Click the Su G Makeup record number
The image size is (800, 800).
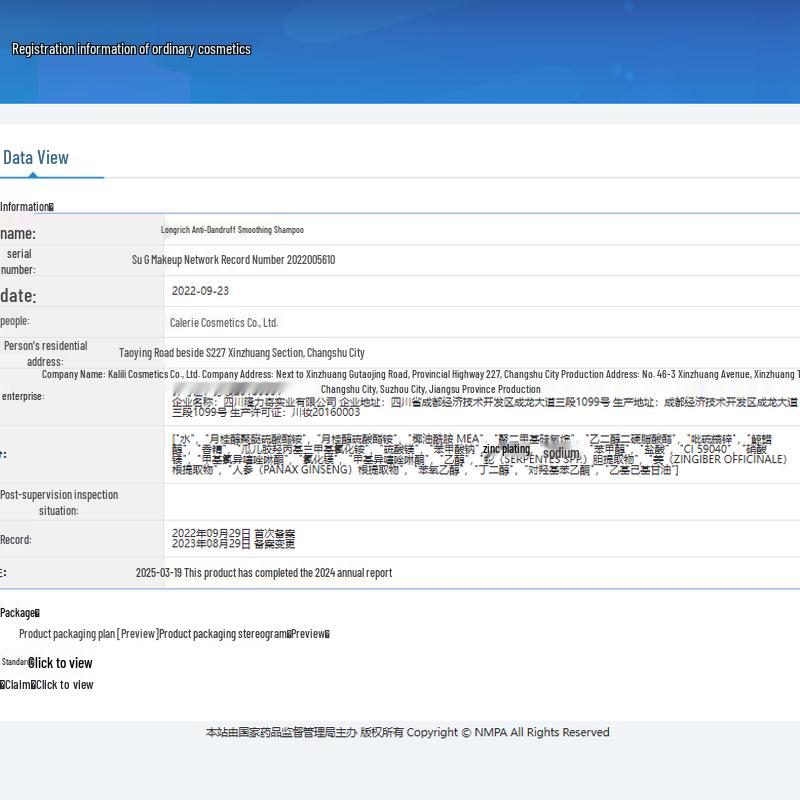point(233,260)
